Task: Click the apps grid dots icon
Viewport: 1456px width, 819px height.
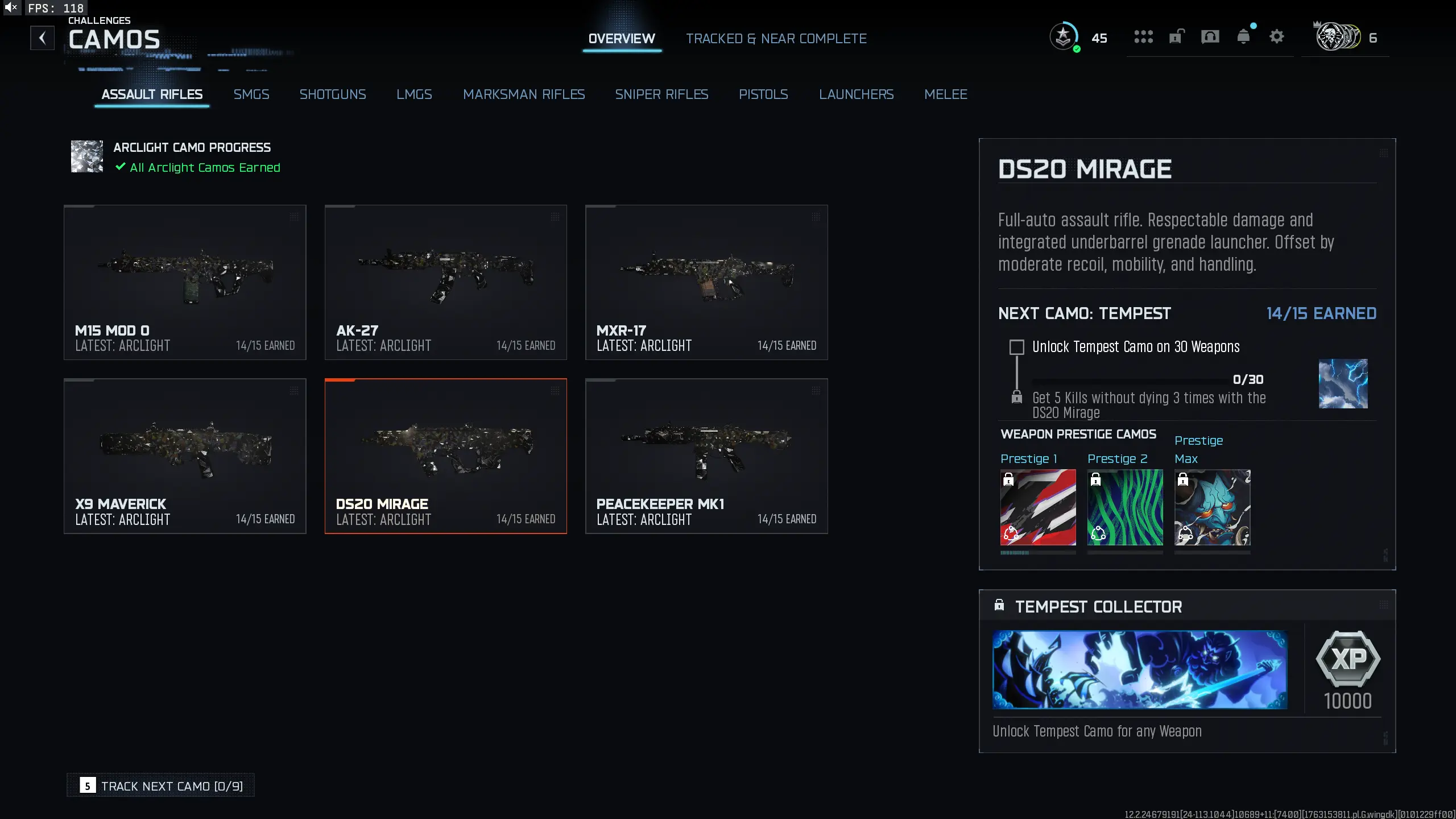Action: 1143,36
